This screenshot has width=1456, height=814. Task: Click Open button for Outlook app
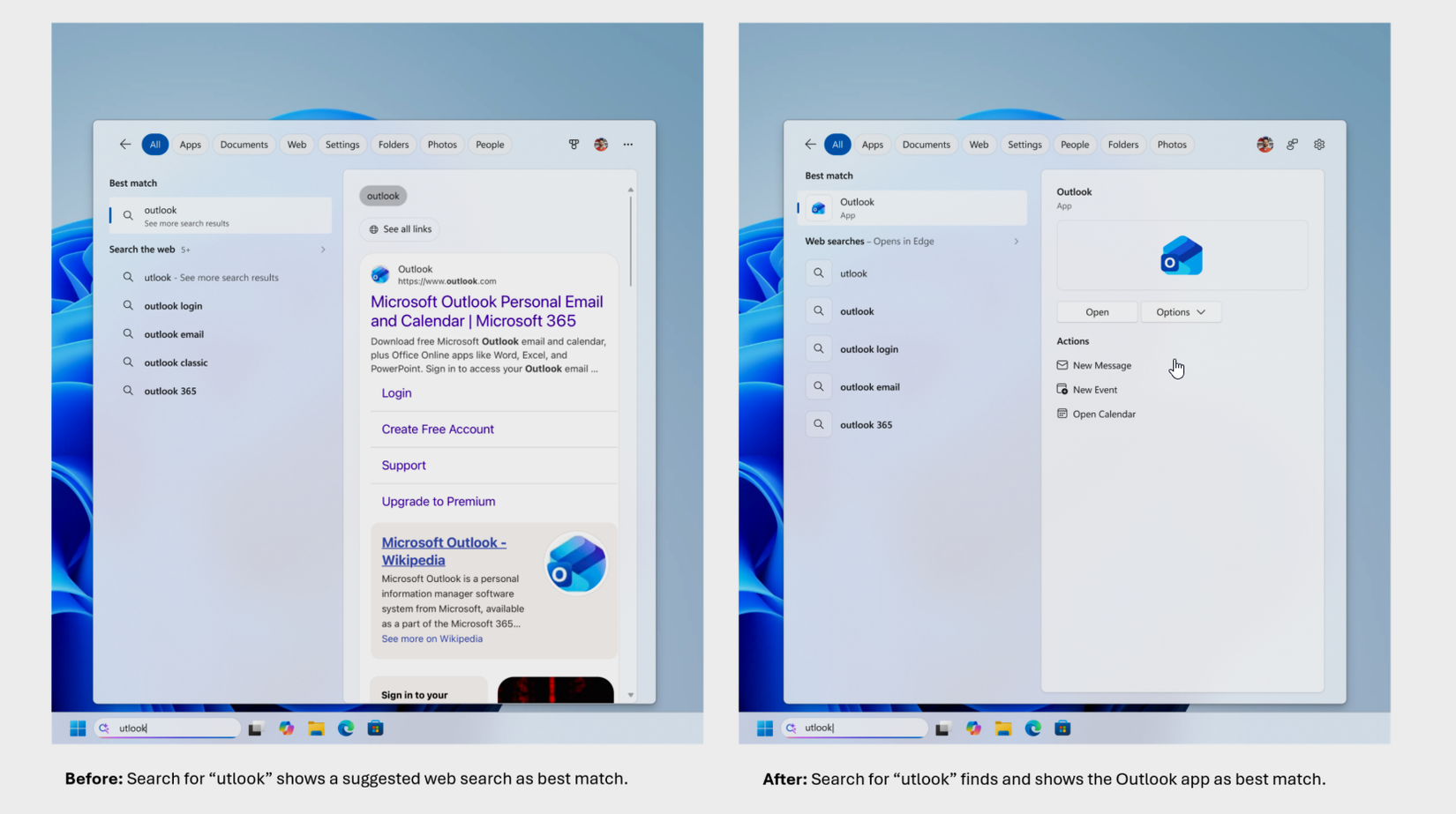click(1097, 312)
